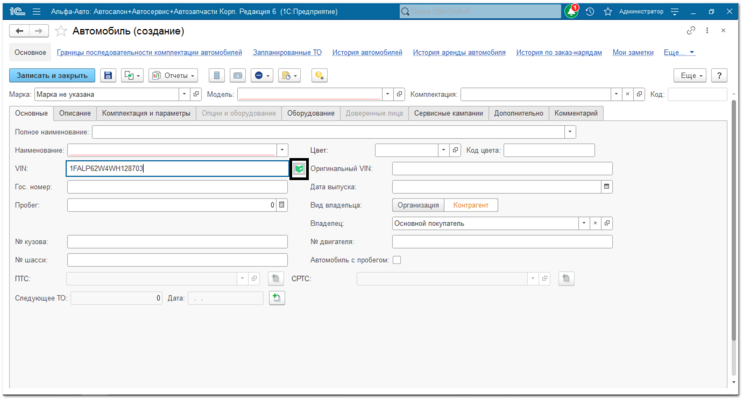Expand the Полное наименование dropdown

[570, 132]
